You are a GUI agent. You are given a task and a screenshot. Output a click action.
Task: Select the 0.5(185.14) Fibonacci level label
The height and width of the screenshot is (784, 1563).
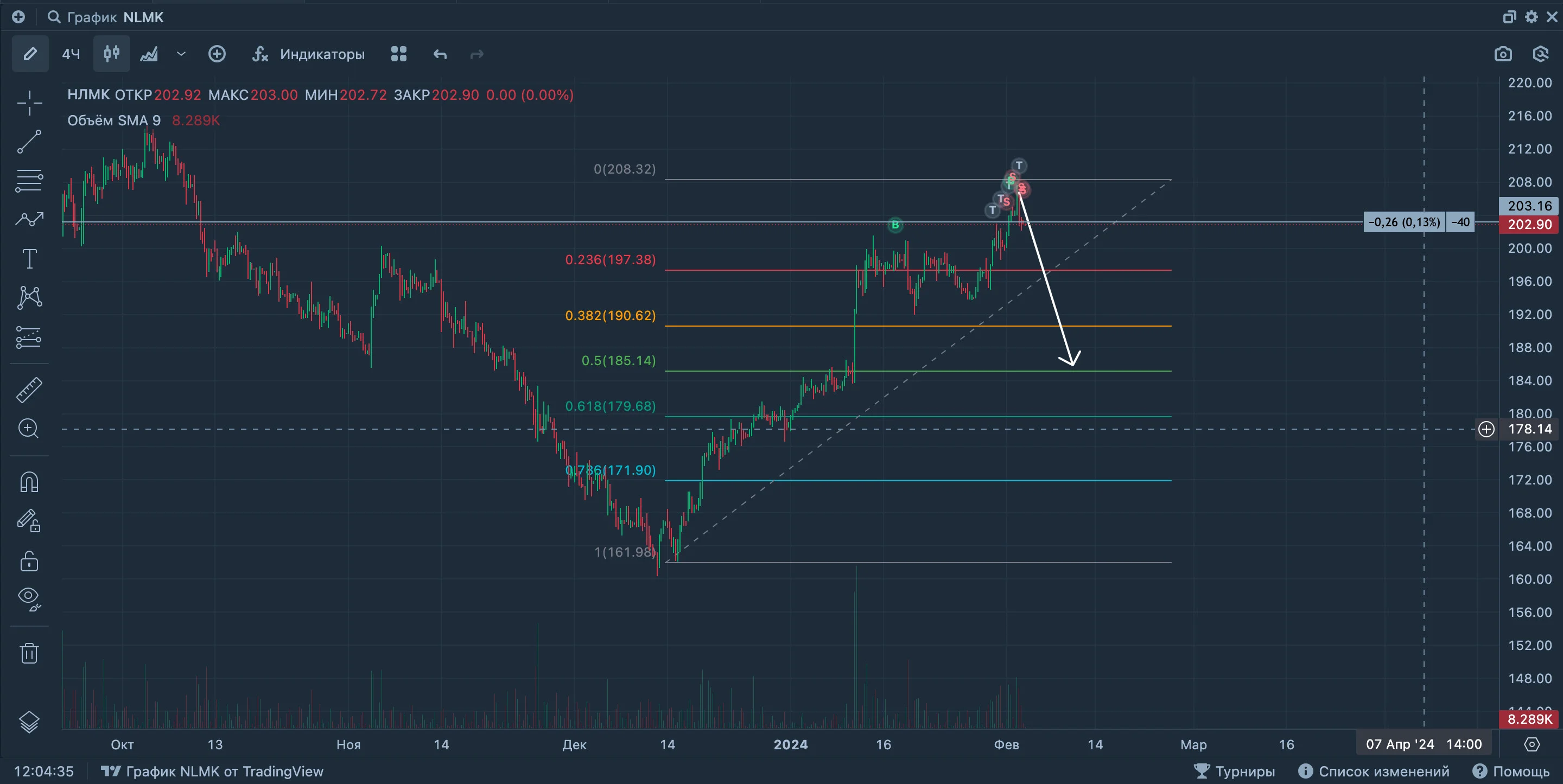(x=618, y=360)
